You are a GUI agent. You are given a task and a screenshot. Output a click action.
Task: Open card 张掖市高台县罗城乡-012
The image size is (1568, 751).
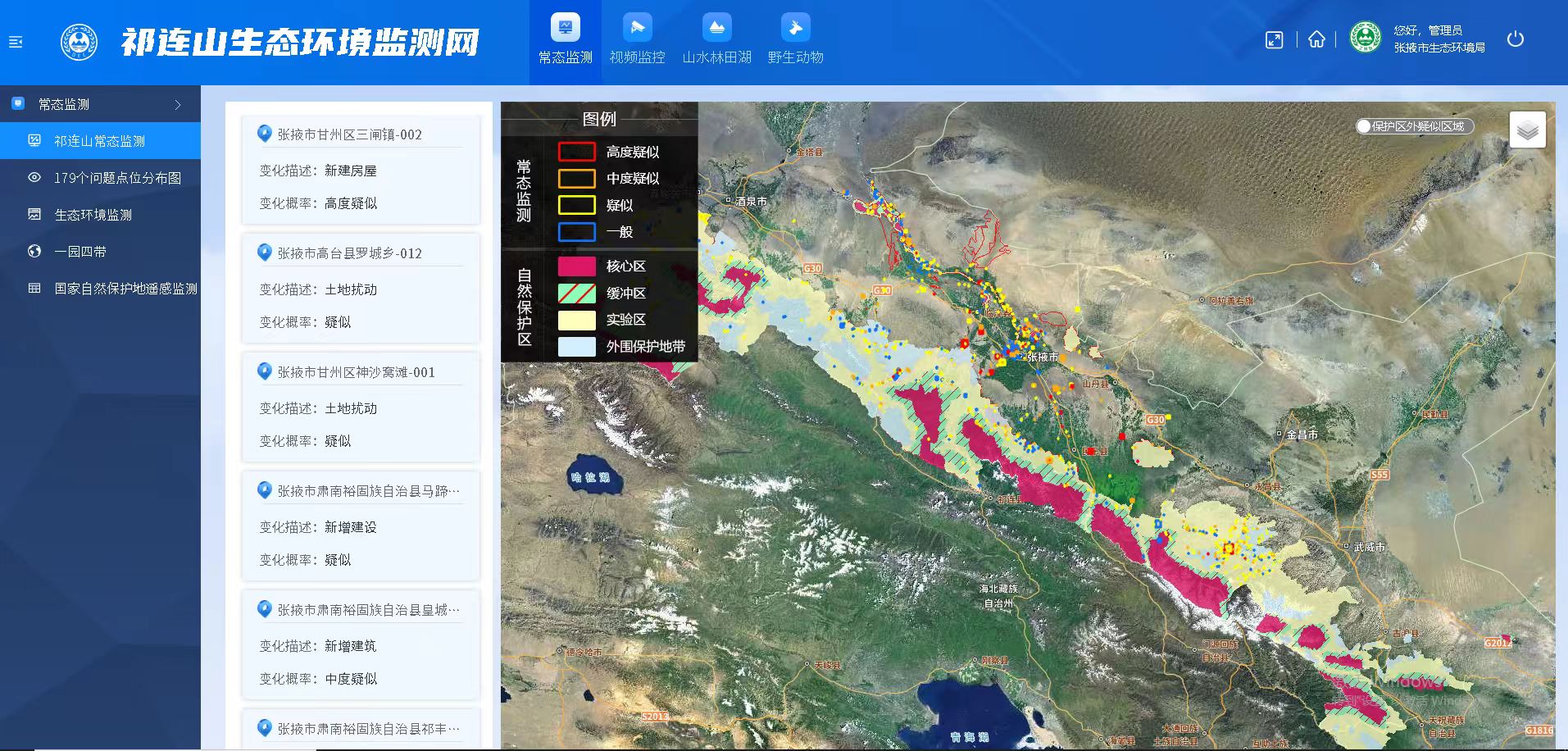point(361,289)
